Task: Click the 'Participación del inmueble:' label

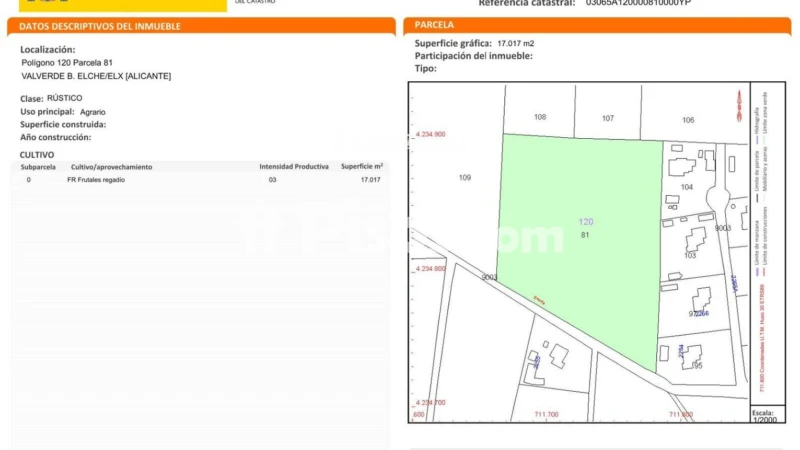Action: (x=473, y=56)
